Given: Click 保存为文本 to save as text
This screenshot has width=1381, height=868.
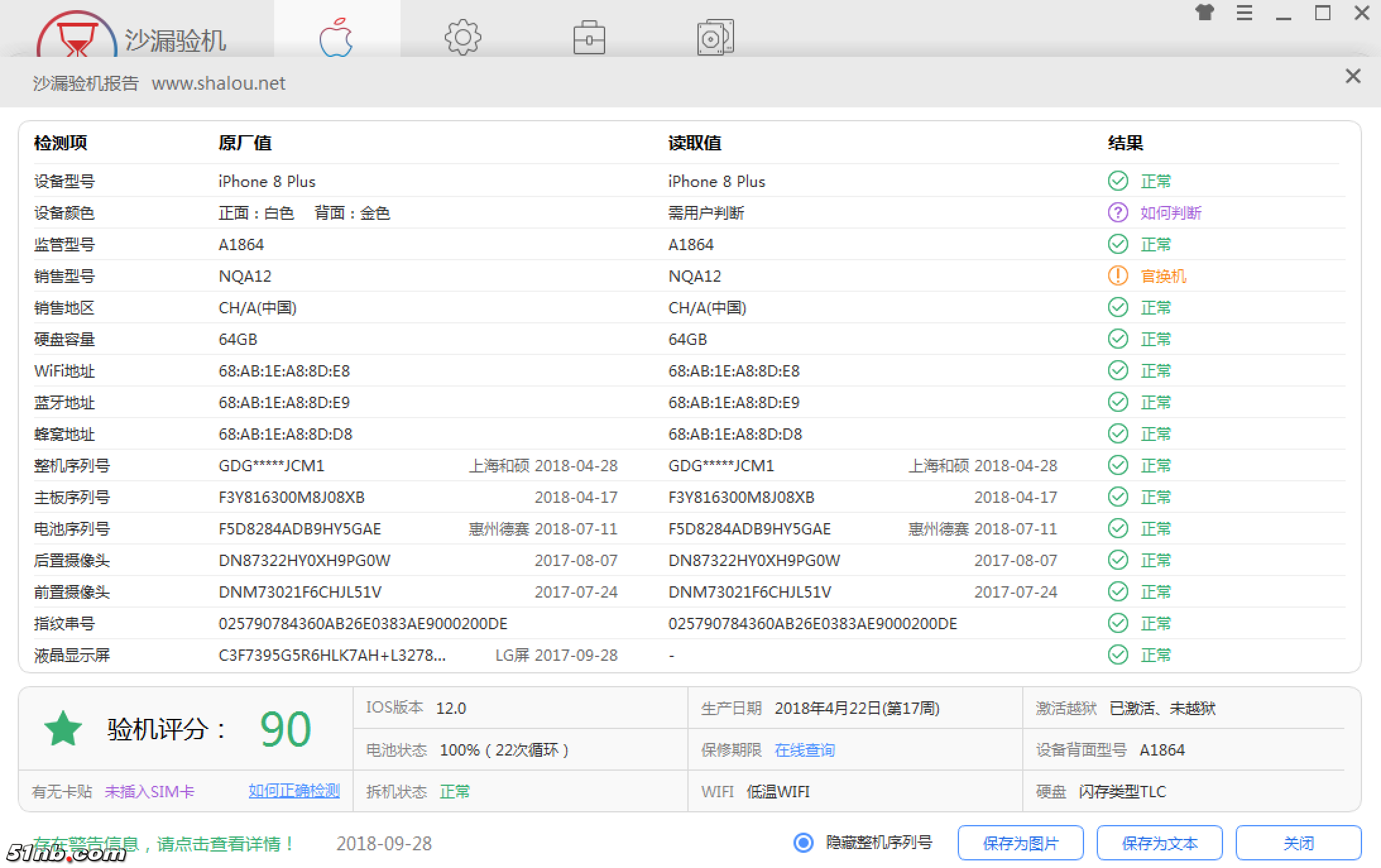Looking at the screenshot, I should point(1160,842).
